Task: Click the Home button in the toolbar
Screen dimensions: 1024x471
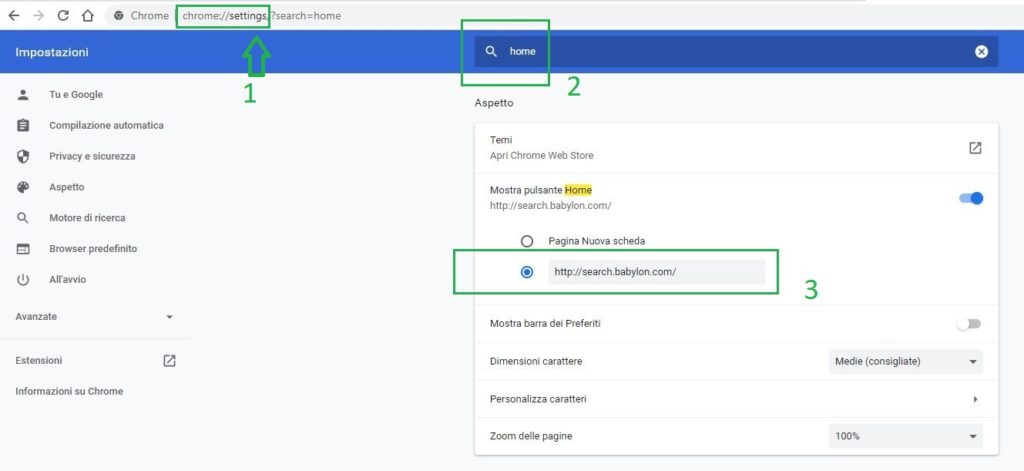Action: (88, 16)
